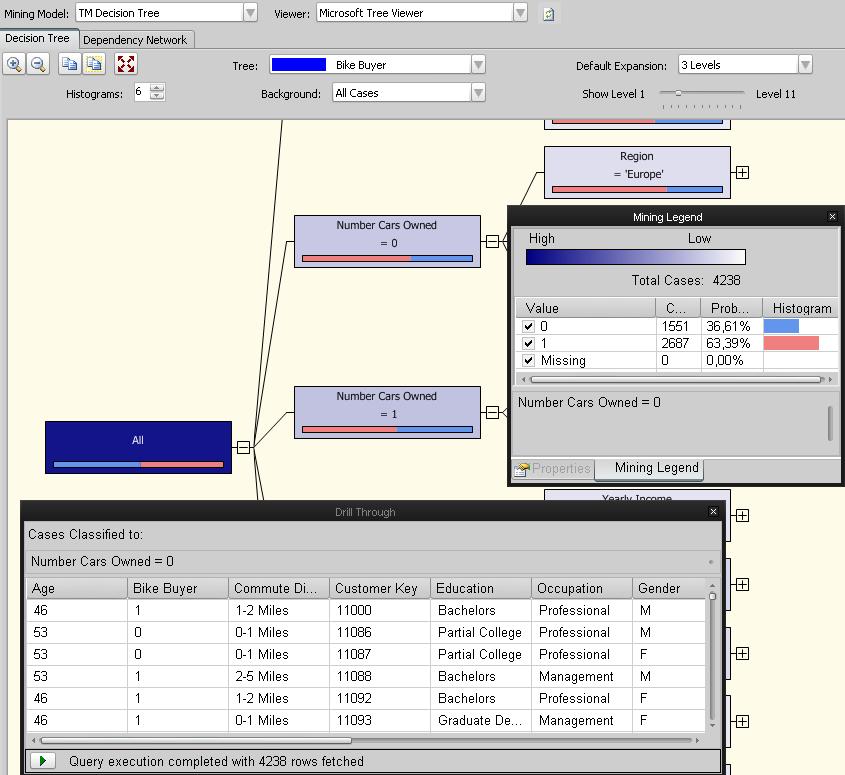Click the Size to Fit icon
This screenshot has width=845, height=775.
(126, 64)
